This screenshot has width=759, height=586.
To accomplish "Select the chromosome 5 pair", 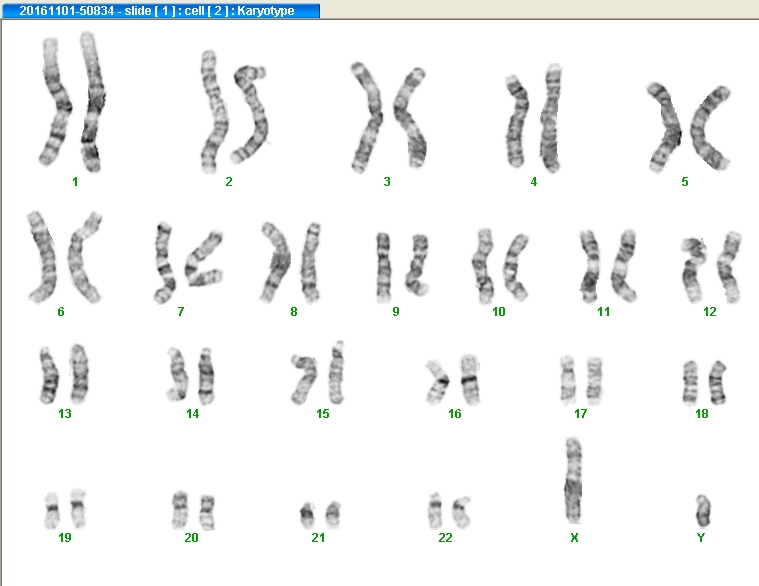I will [x=688, y=128].
